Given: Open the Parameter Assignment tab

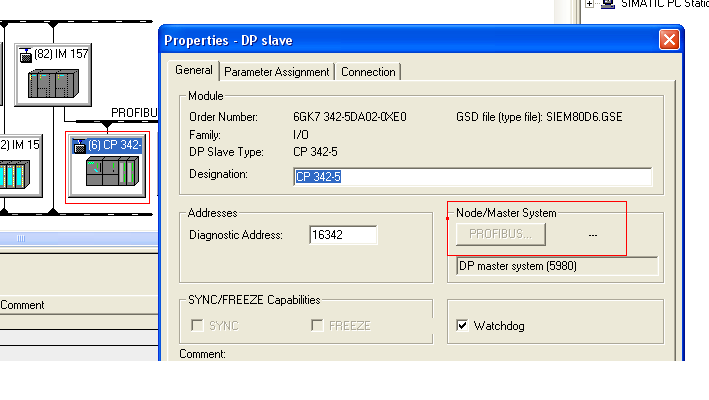Looking at the screenshot, I should 277,72.
